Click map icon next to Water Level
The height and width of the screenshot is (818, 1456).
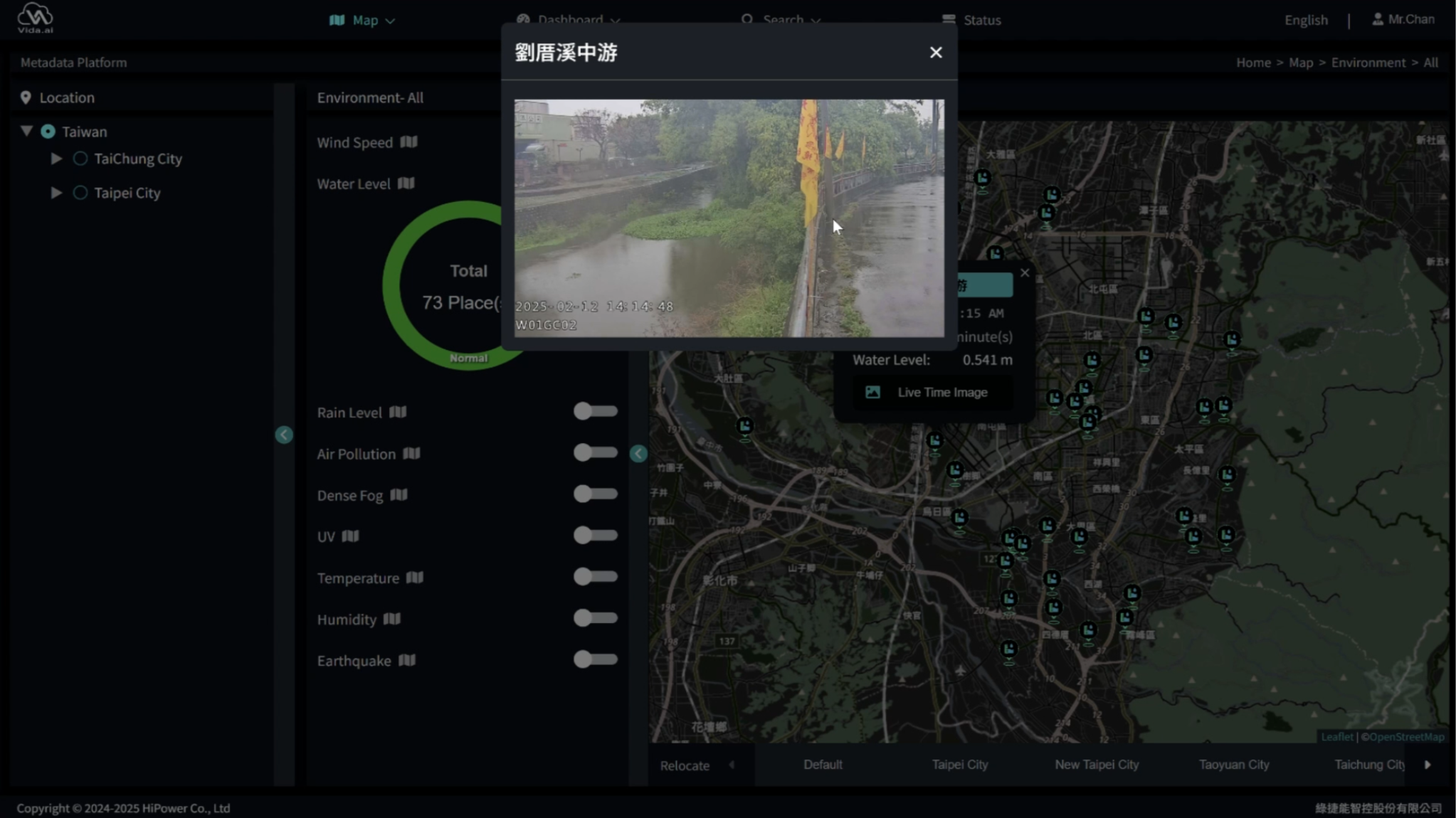pyautogui.click(x=406, y=184)
